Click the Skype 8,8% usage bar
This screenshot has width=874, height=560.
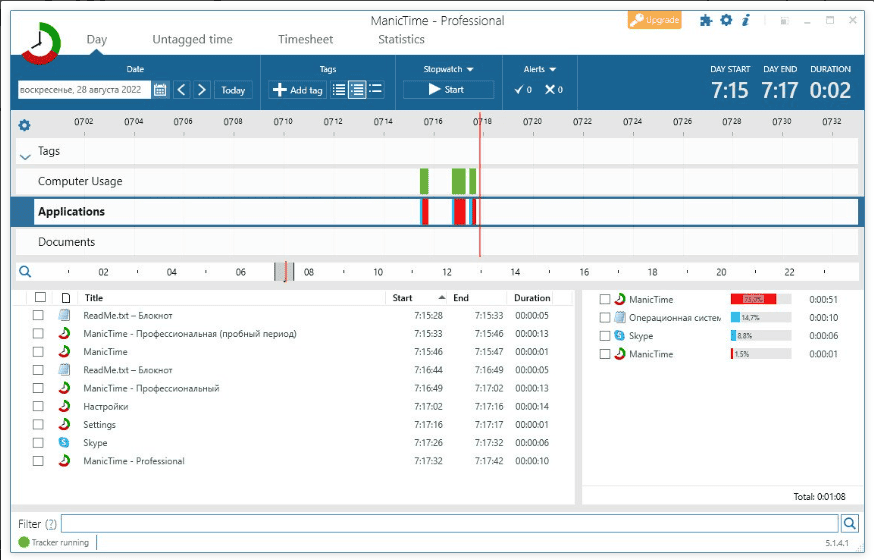(734, 335)
